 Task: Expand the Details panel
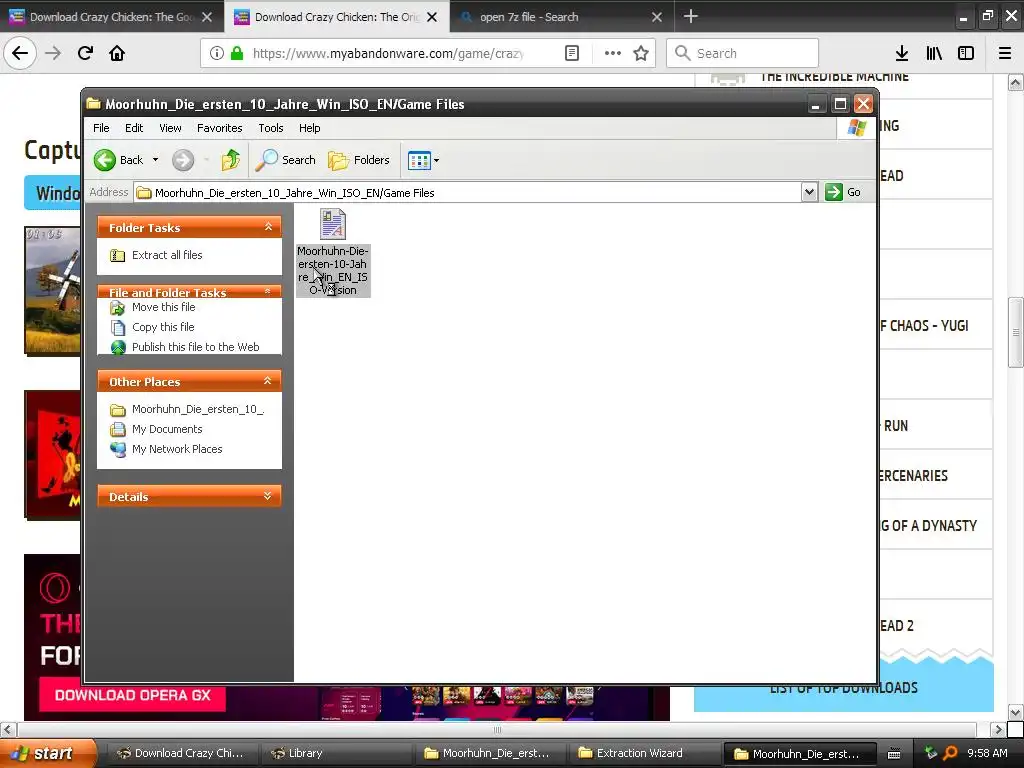[x=268, y=496]
